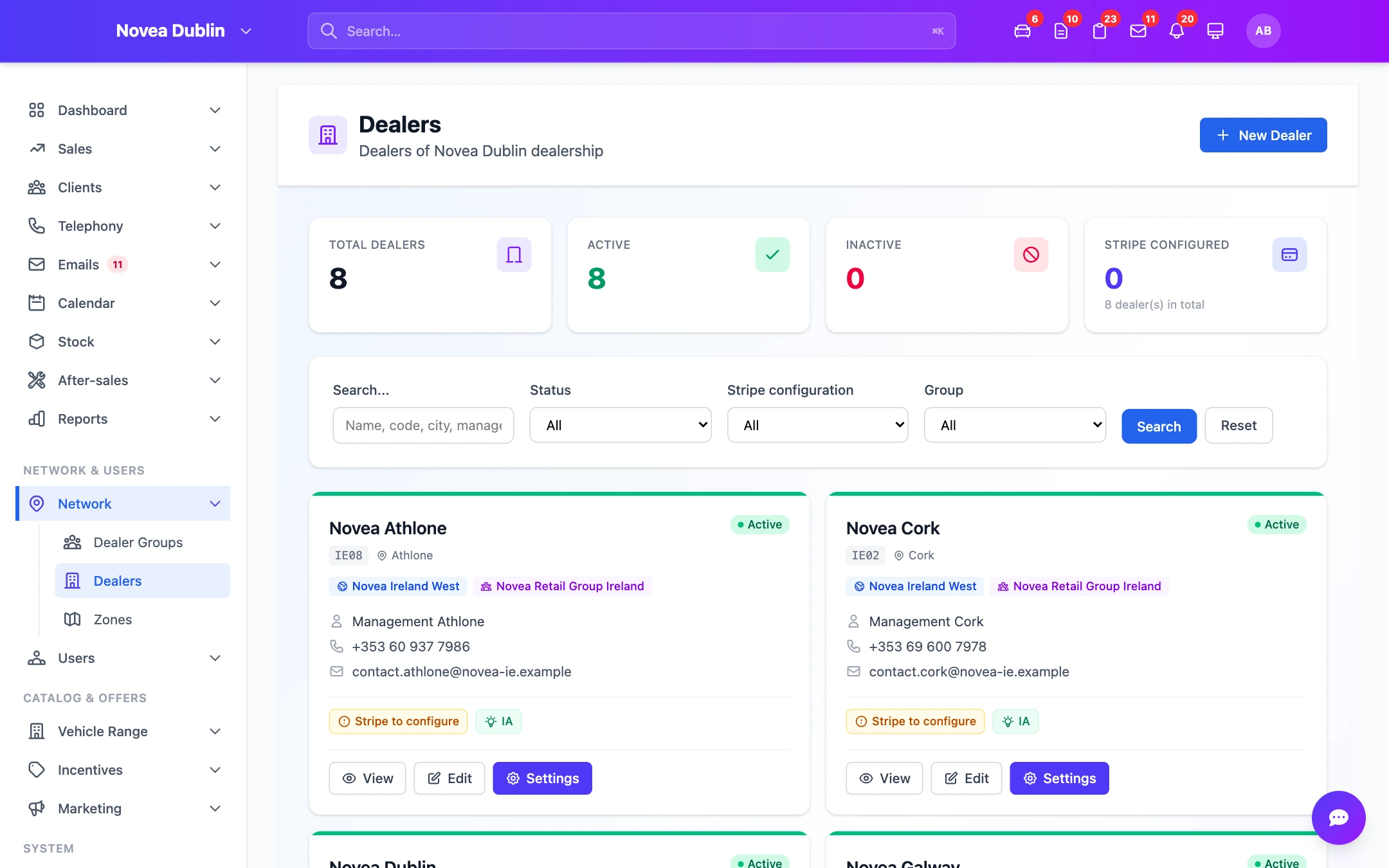Click the Stock box icon in sidebar
The height and width of the screenshot is (868, 1389).
pos(37,341)
